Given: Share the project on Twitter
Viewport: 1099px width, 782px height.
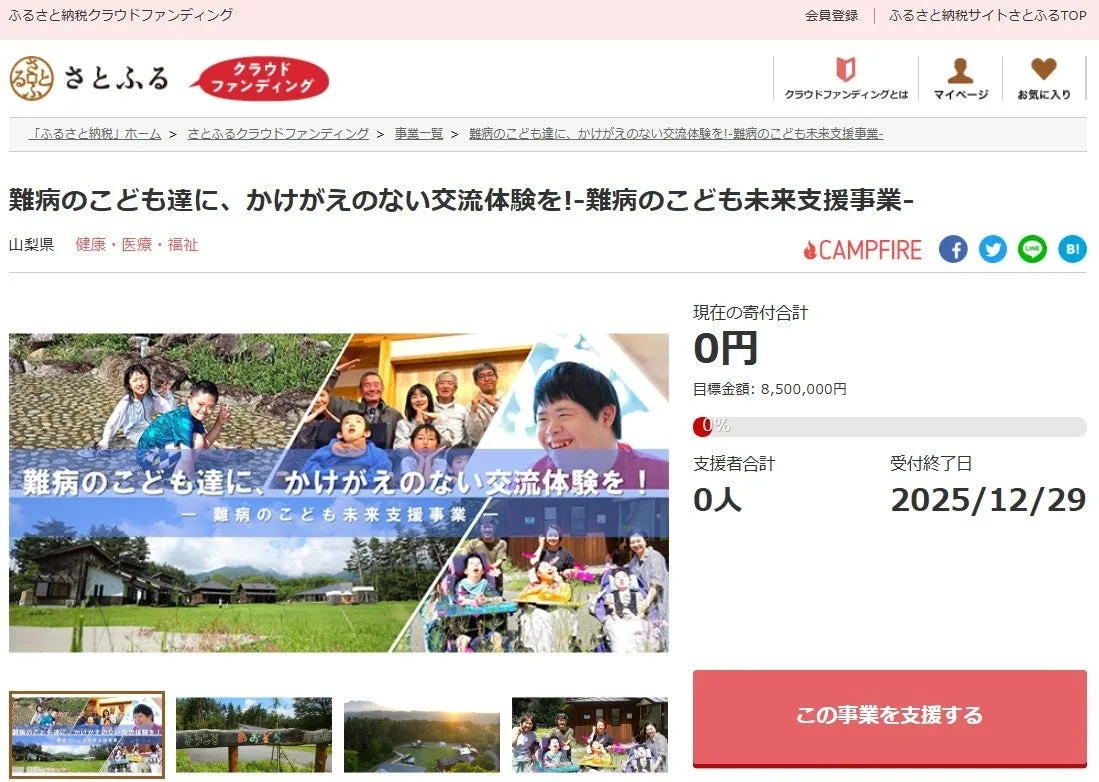Looking at the screenshot, I should (993, 249).
